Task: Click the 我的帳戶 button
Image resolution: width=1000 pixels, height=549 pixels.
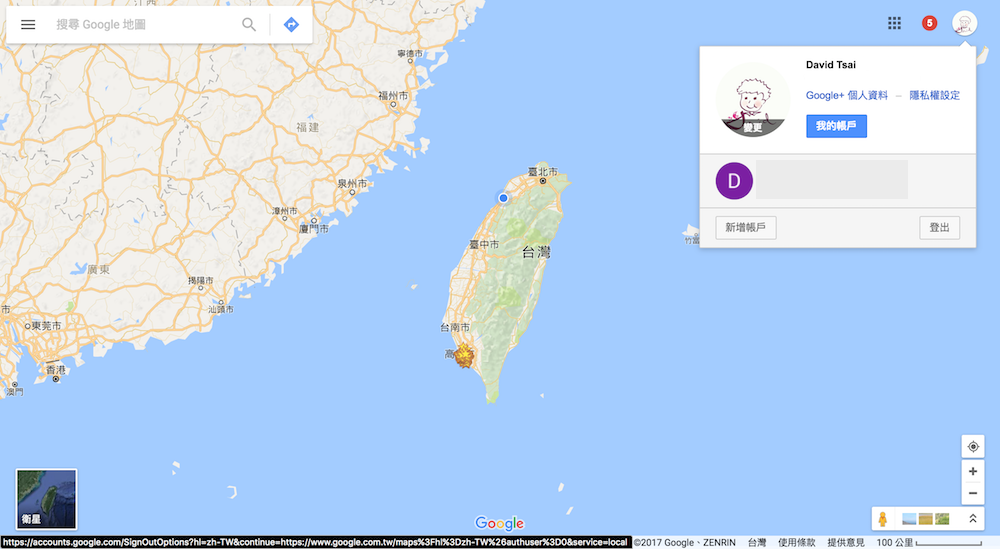Action: coord(836,126)
